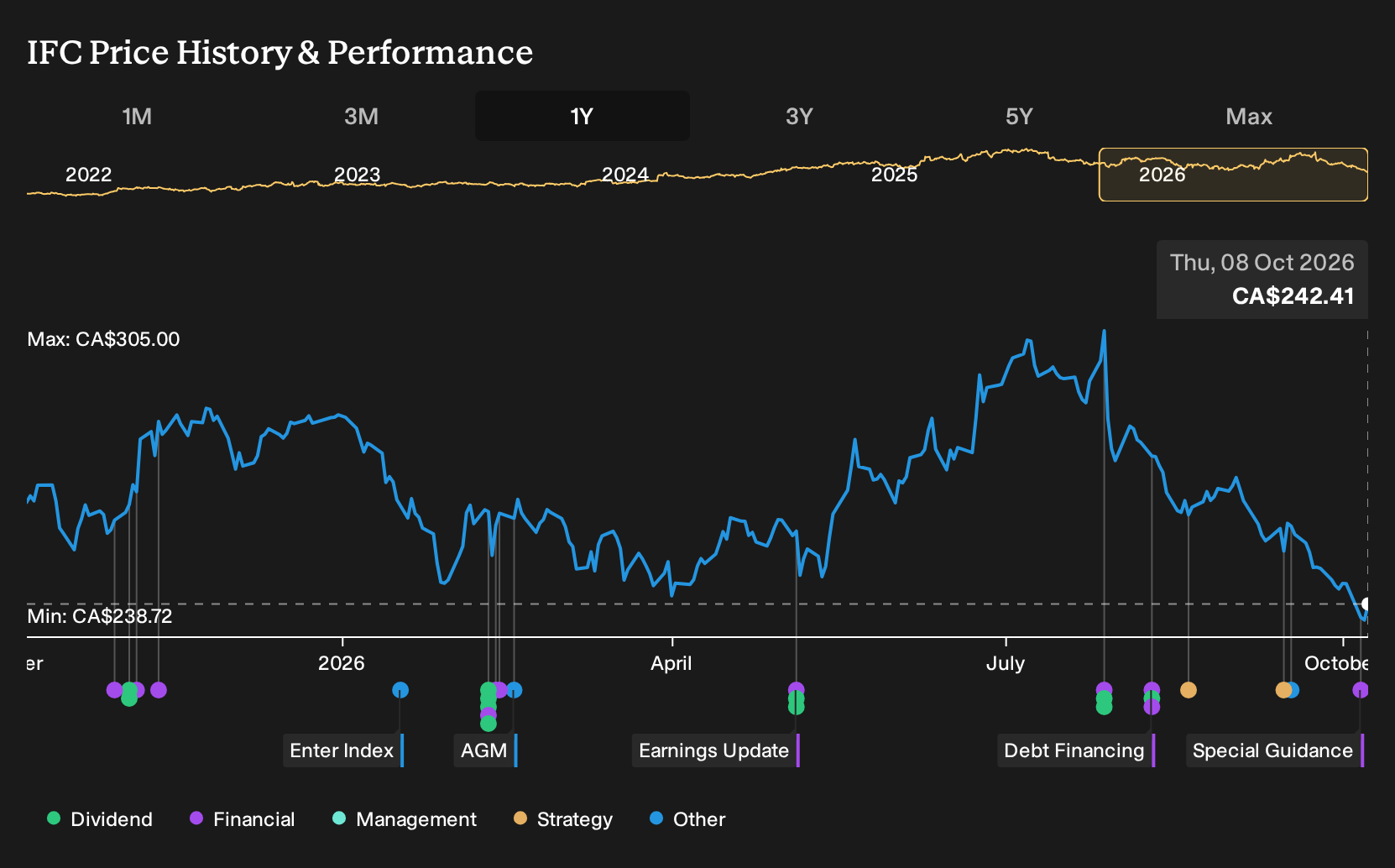1395x868 pixels.
Task: Click the purple Financial marker above Earnings Update
Action: click(797, 690)
